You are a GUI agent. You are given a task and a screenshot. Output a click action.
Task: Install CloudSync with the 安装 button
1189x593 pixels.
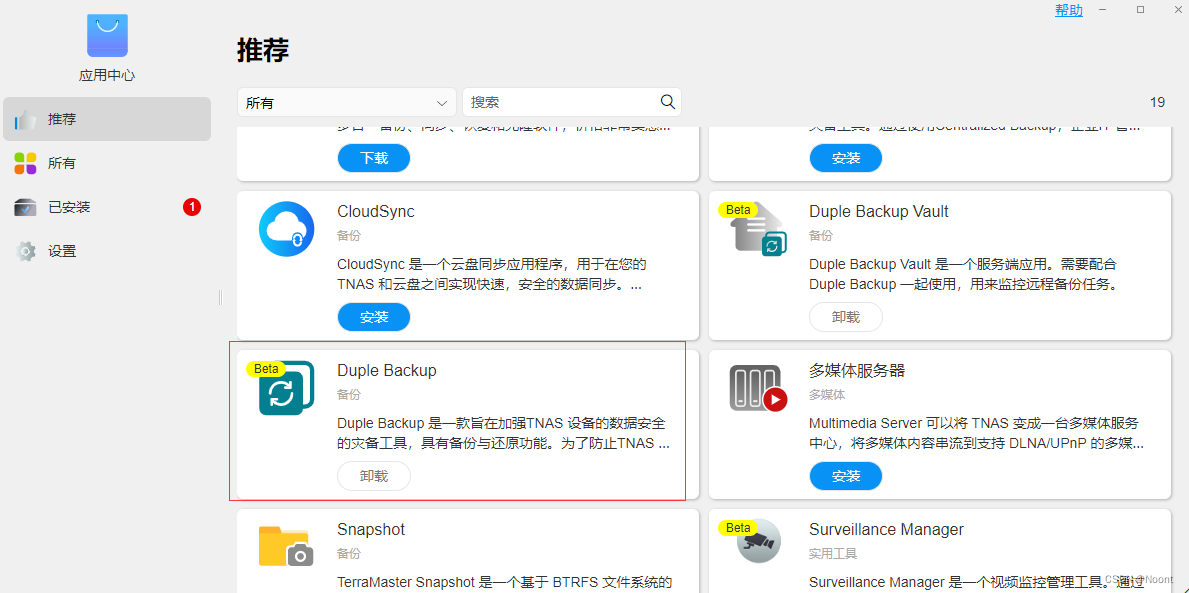(x=373, y=316)
